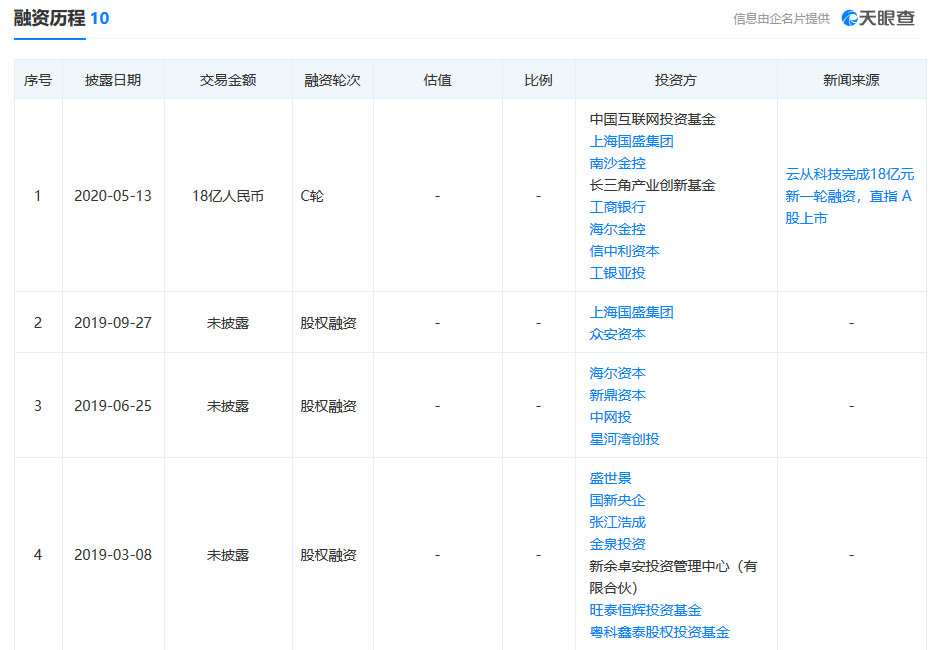Click the 交易金额 column header
931x650 pixels.
(228, 80)
